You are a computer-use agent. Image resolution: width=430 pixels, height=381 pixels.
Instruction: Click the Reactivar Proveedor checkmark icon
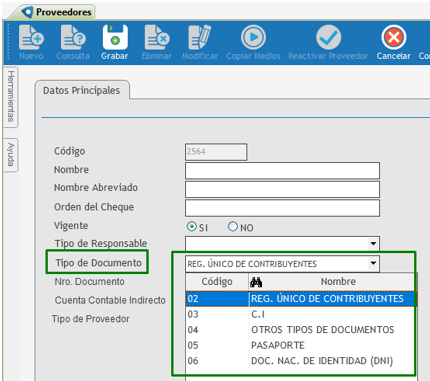pyautogui.click(x=328, y=37)
